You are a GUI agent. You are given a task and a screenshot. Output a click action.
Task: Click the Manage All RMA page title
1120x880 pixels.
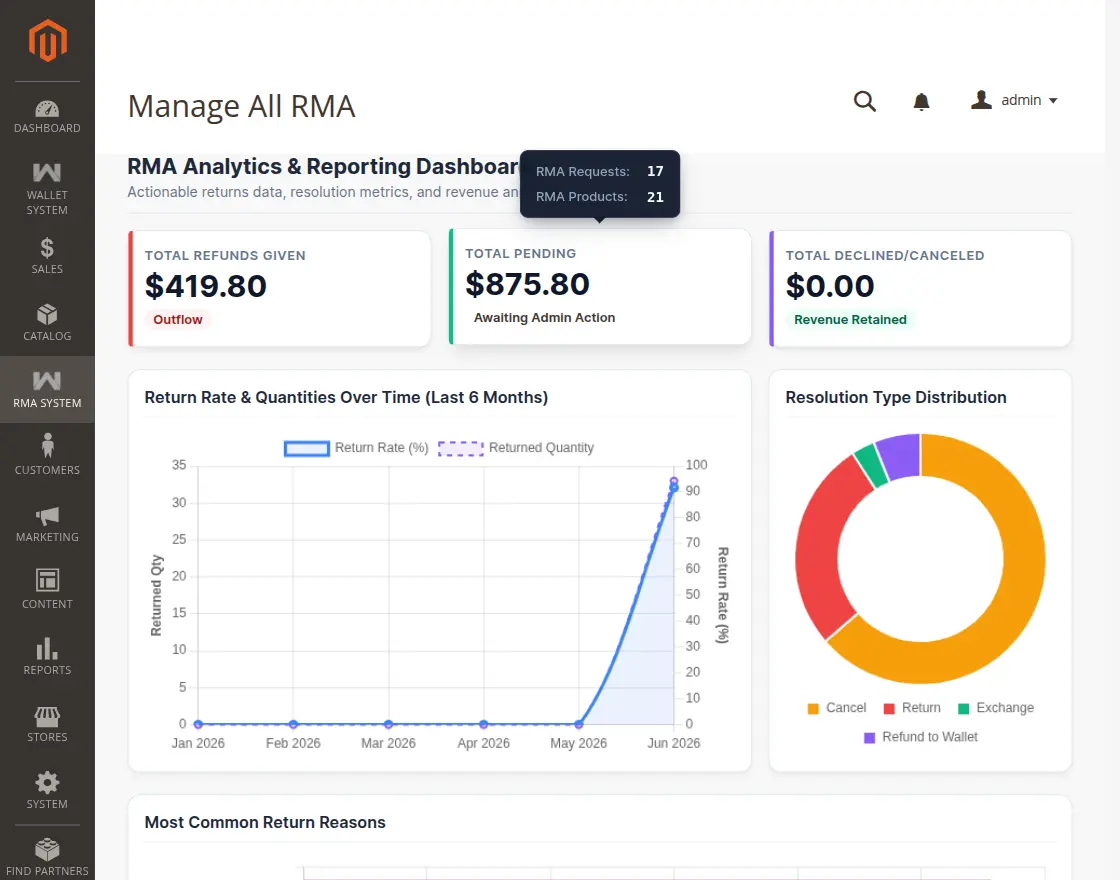241,106
